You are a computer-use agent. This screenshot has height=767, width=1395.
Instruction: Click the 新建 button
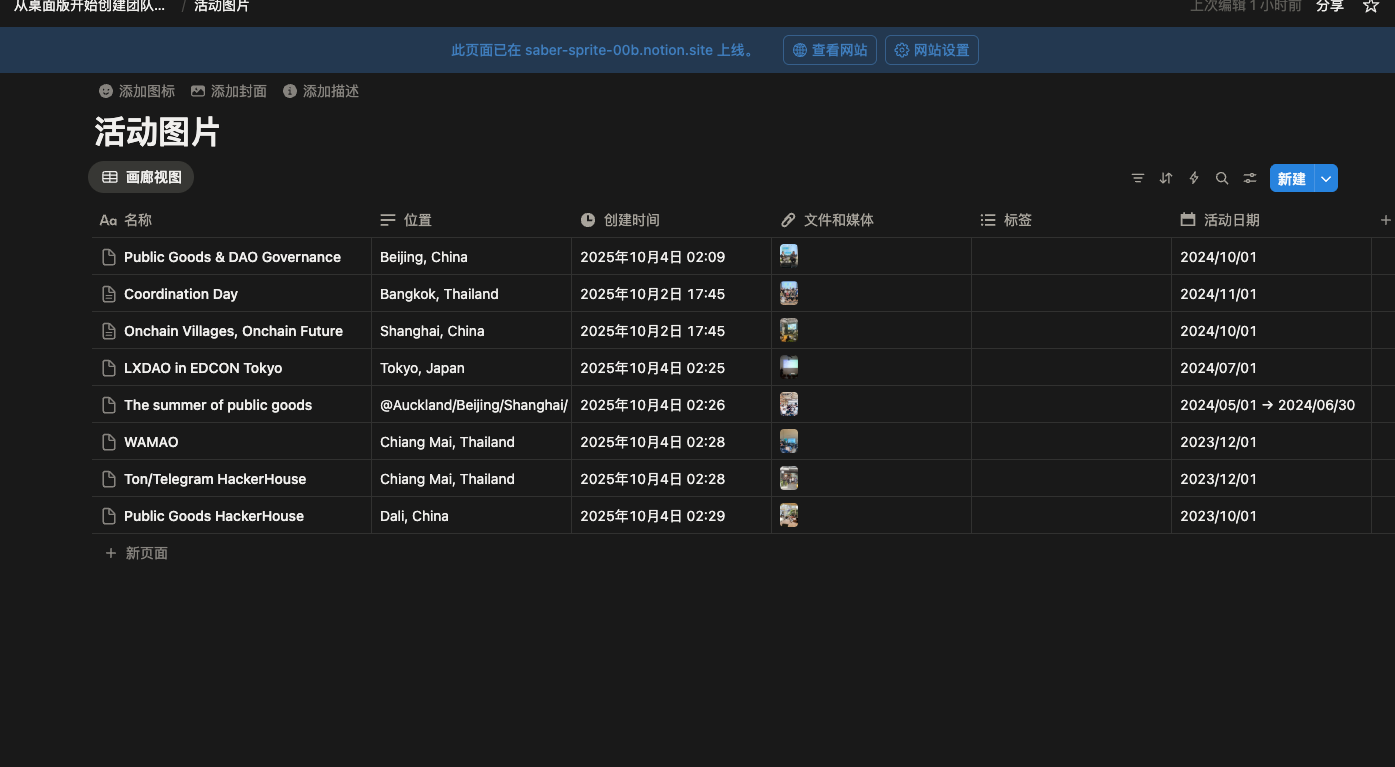point(1291,179)
